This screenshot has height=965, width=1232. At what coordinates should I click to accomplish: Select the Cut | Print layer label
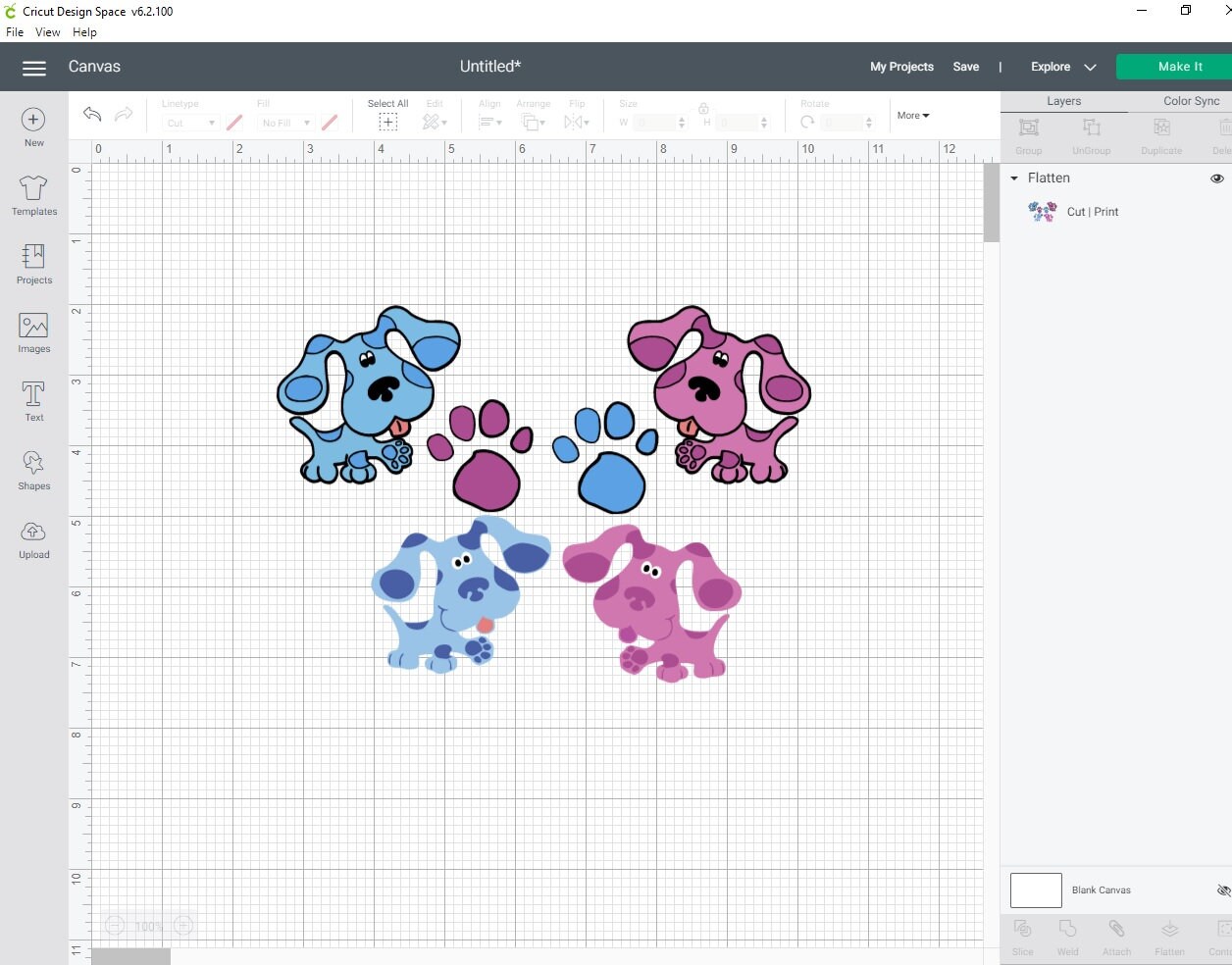click(x=1093, y=212)
